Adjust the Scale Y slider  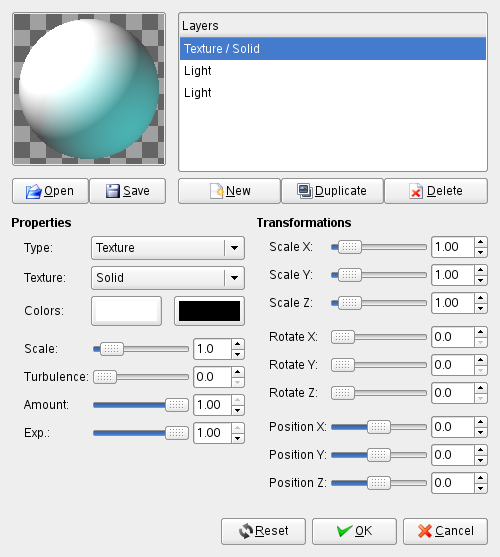[379, 275]
